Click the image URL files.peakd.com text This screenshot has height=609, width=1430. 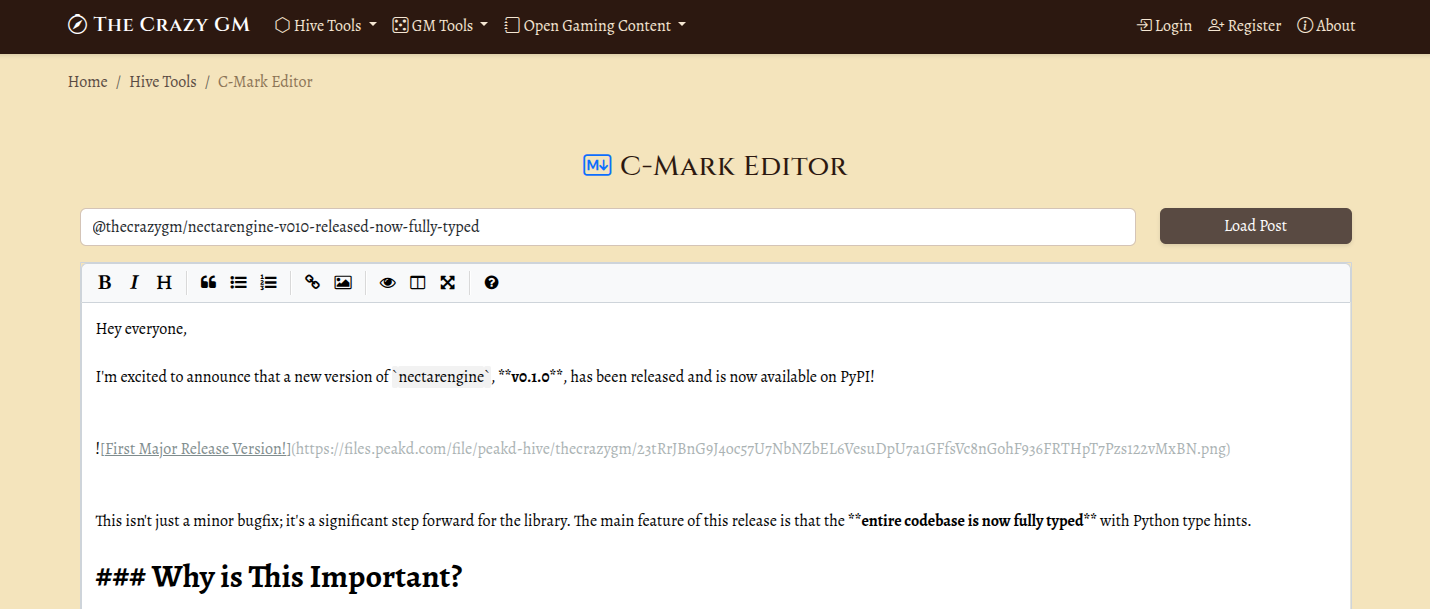[x=760, y=449]
